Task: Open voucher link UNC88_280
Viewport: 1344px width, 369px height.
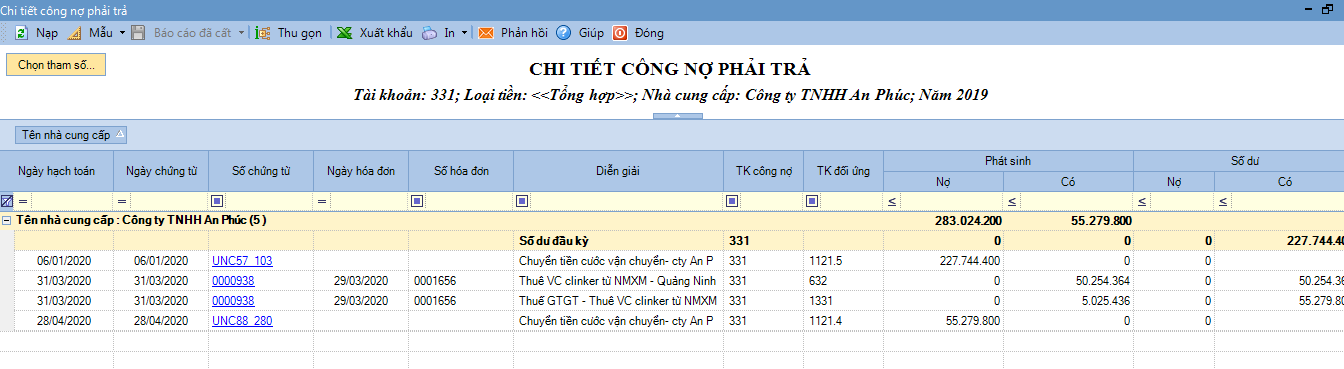Action: tap(242, 321)
